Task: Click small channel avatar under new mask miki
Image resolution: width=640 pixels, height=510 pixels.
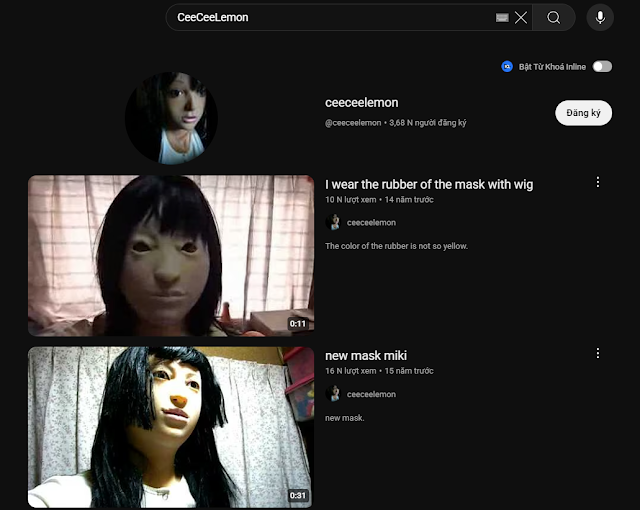Action: coord(333,394)
